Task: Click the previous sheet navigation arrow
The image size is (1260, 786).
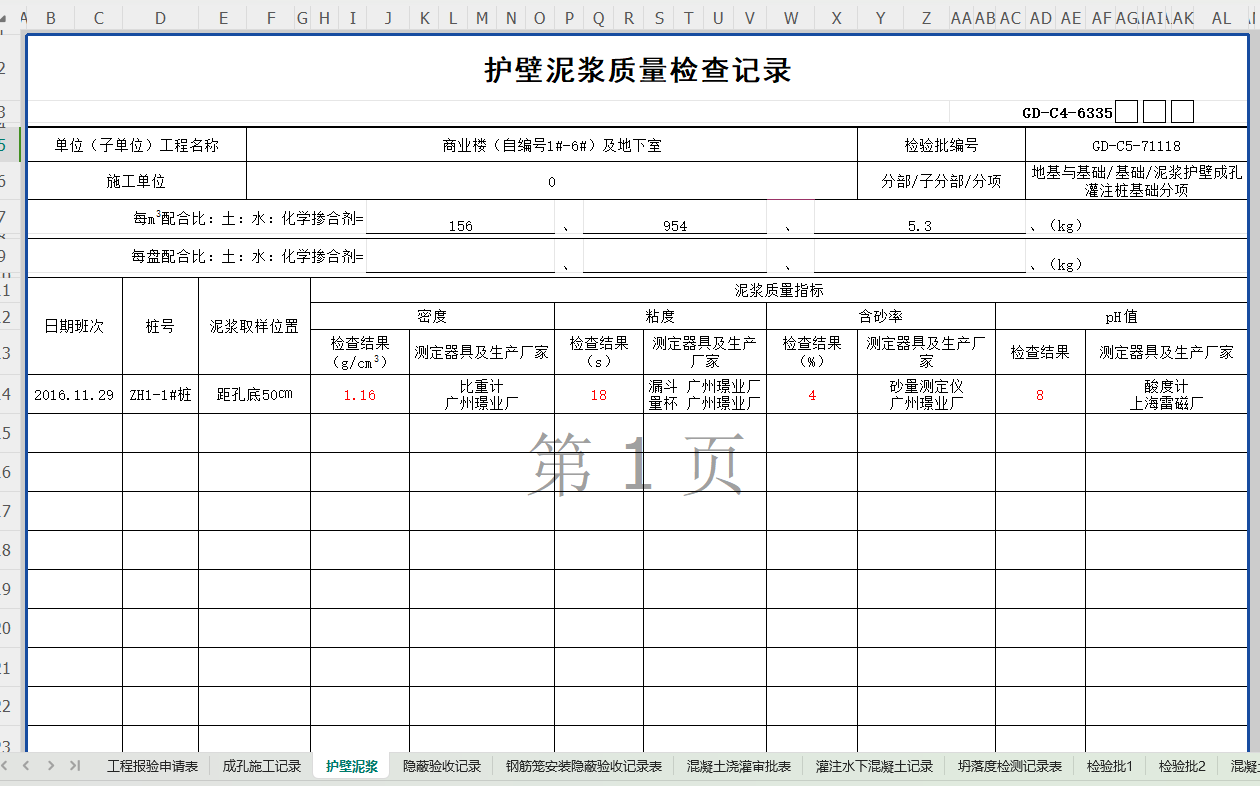Action: (27, 766)
